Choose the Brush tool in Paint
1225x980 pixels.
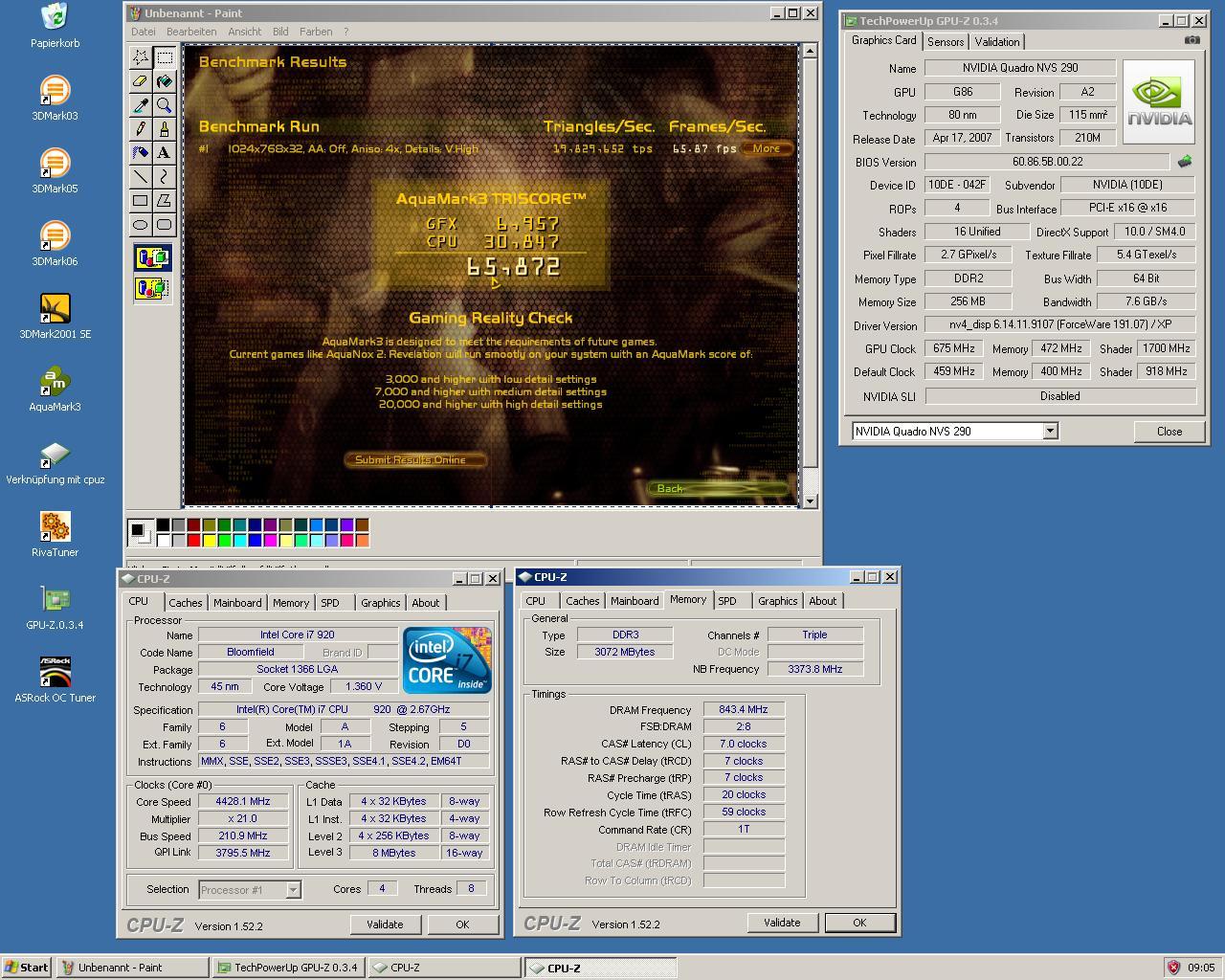165,129
